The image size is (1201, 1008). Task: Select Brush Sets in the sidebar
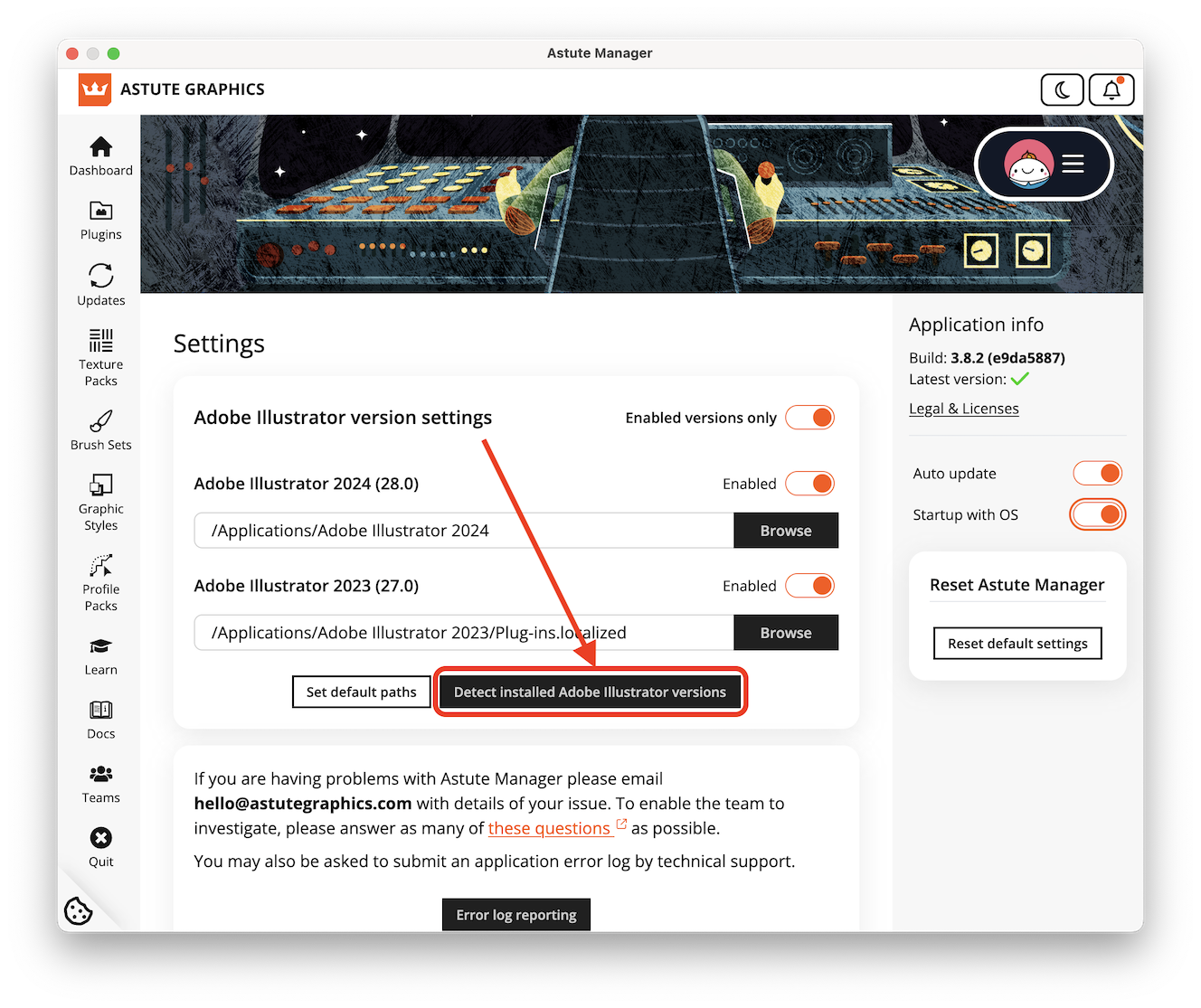pos(100,429)
